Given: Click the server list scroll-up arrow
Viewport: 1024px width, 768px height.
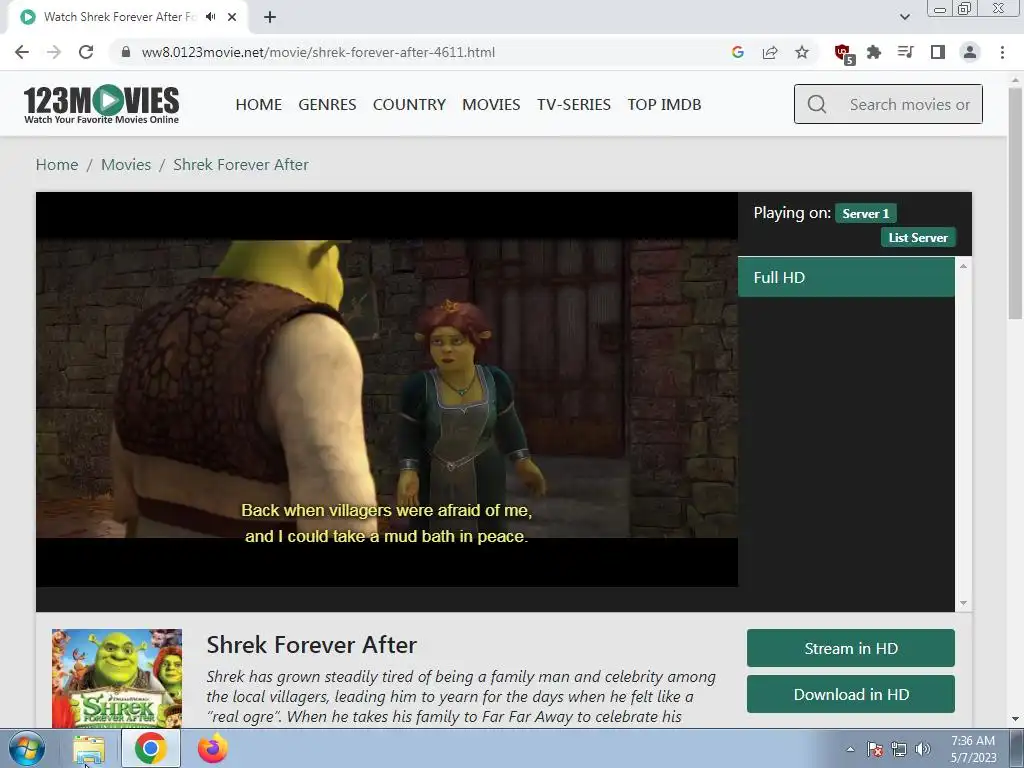Looking at the screenshot, I should (x=963, y=266).
